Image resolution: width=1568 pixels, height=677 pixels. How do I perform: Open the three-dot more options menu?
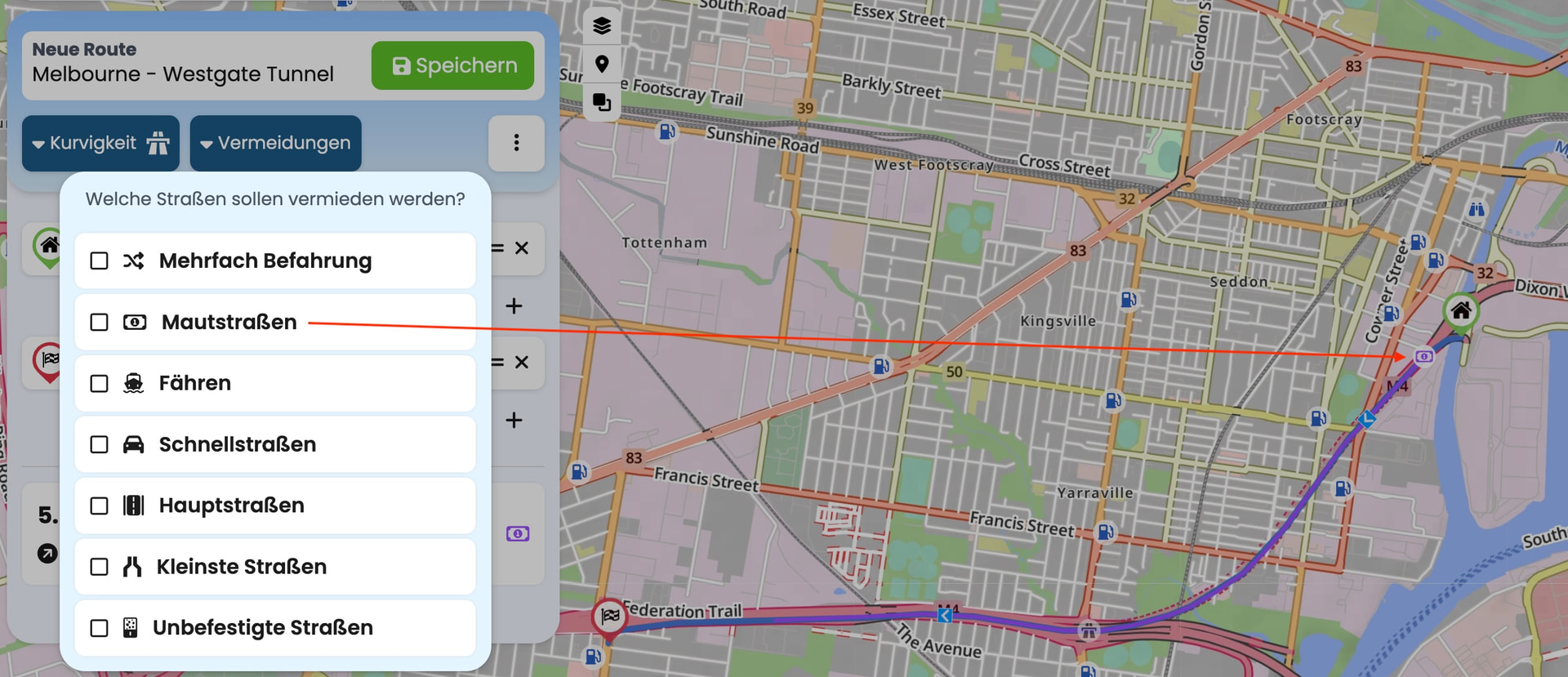[x=516, y=143]
